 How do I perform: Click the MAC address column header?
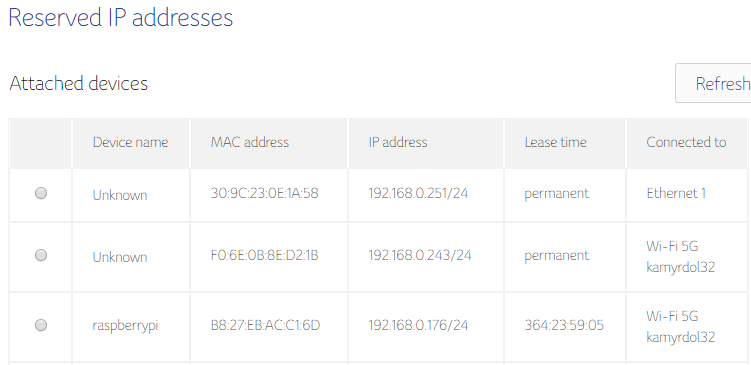tap(250, 142)
